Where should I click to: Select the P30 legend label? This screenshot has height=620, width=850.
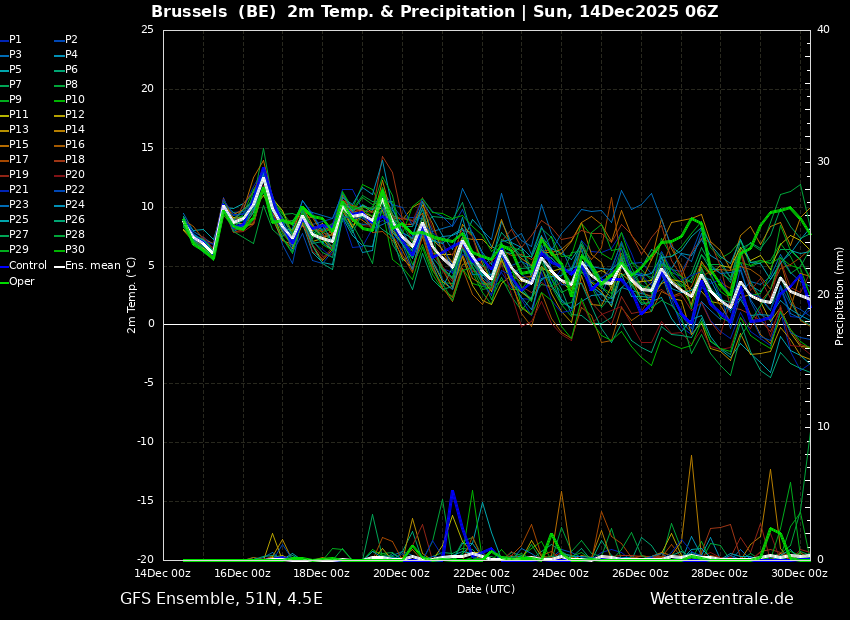(x=75, y=249)
